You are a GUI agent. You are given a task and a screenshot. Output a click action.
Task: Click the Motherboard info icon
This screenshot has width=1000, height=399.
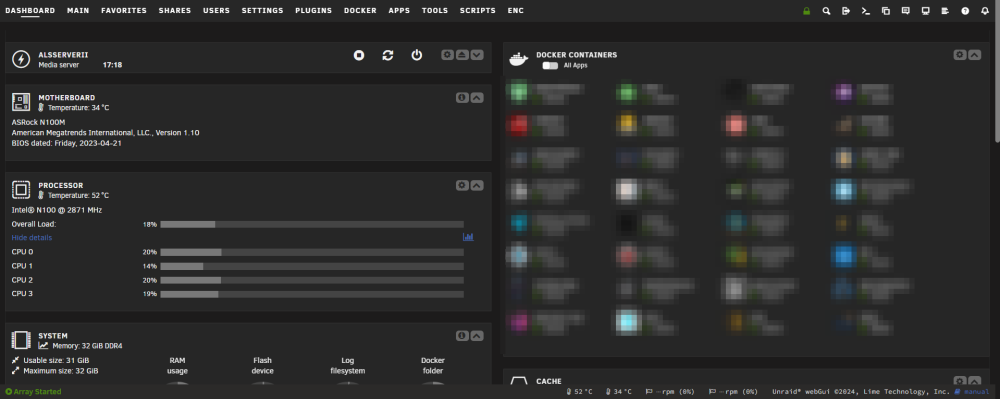pyautogui.click(x=462, y=98)
